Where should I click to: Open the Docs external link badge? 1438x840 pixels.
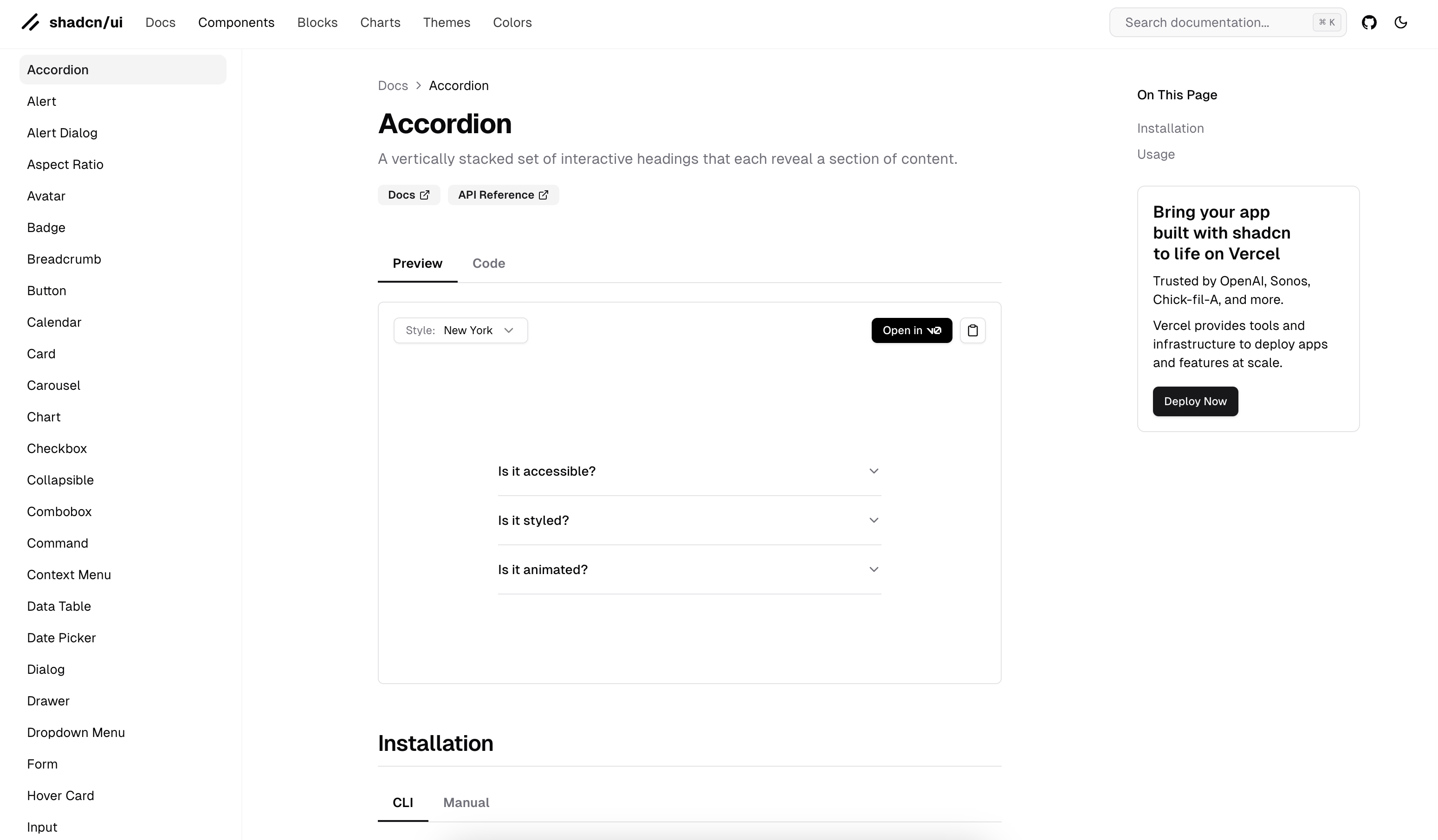pyautogui.click(x=408, y=195)
